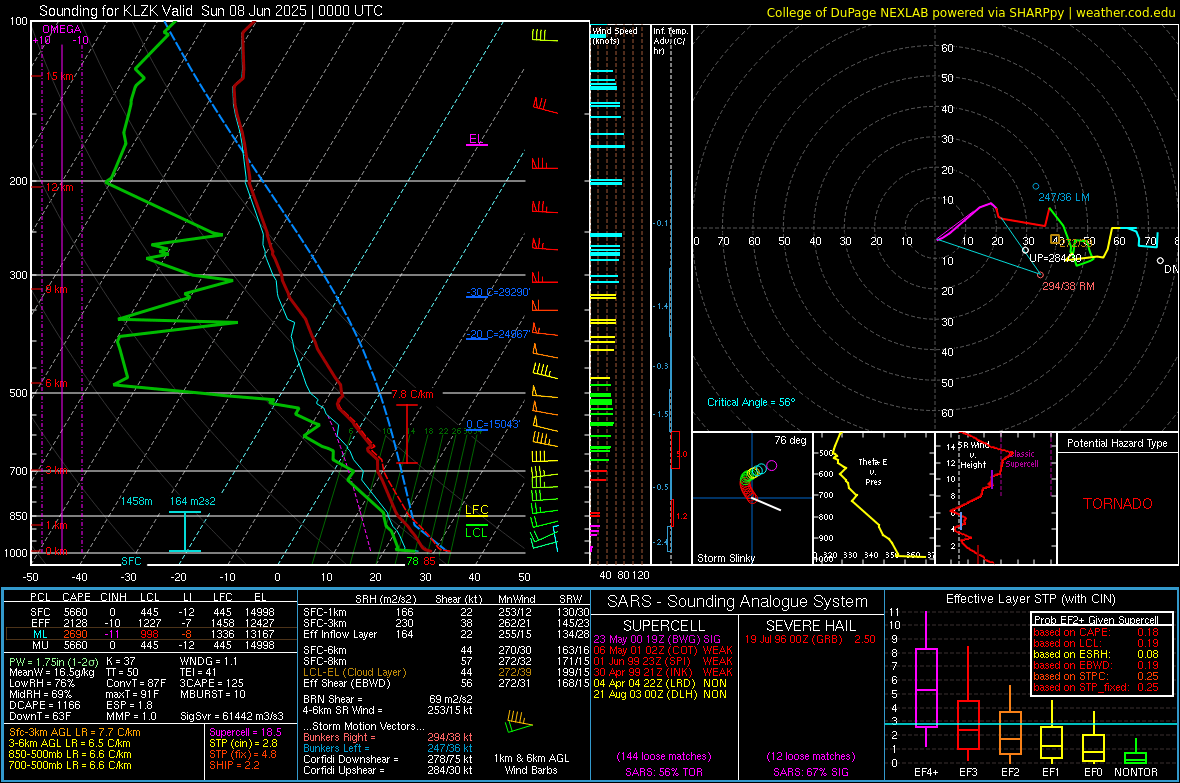The image size is (1180, 783).
Task: Click the Bunkers Right storm motion line
Action: [388, 738]
